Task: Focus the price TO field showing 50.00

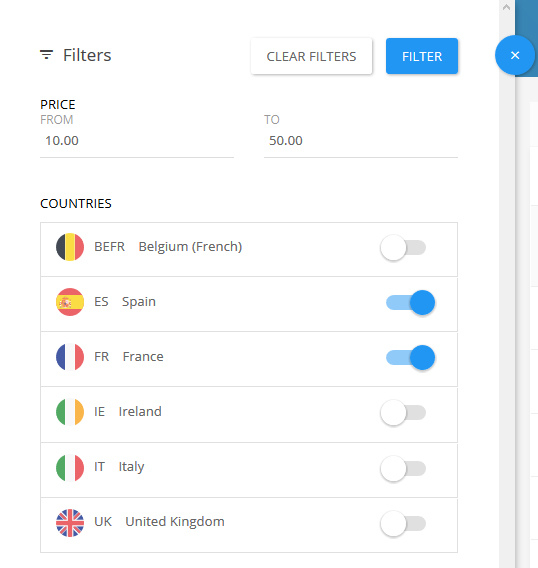Action: pos(361,141)
